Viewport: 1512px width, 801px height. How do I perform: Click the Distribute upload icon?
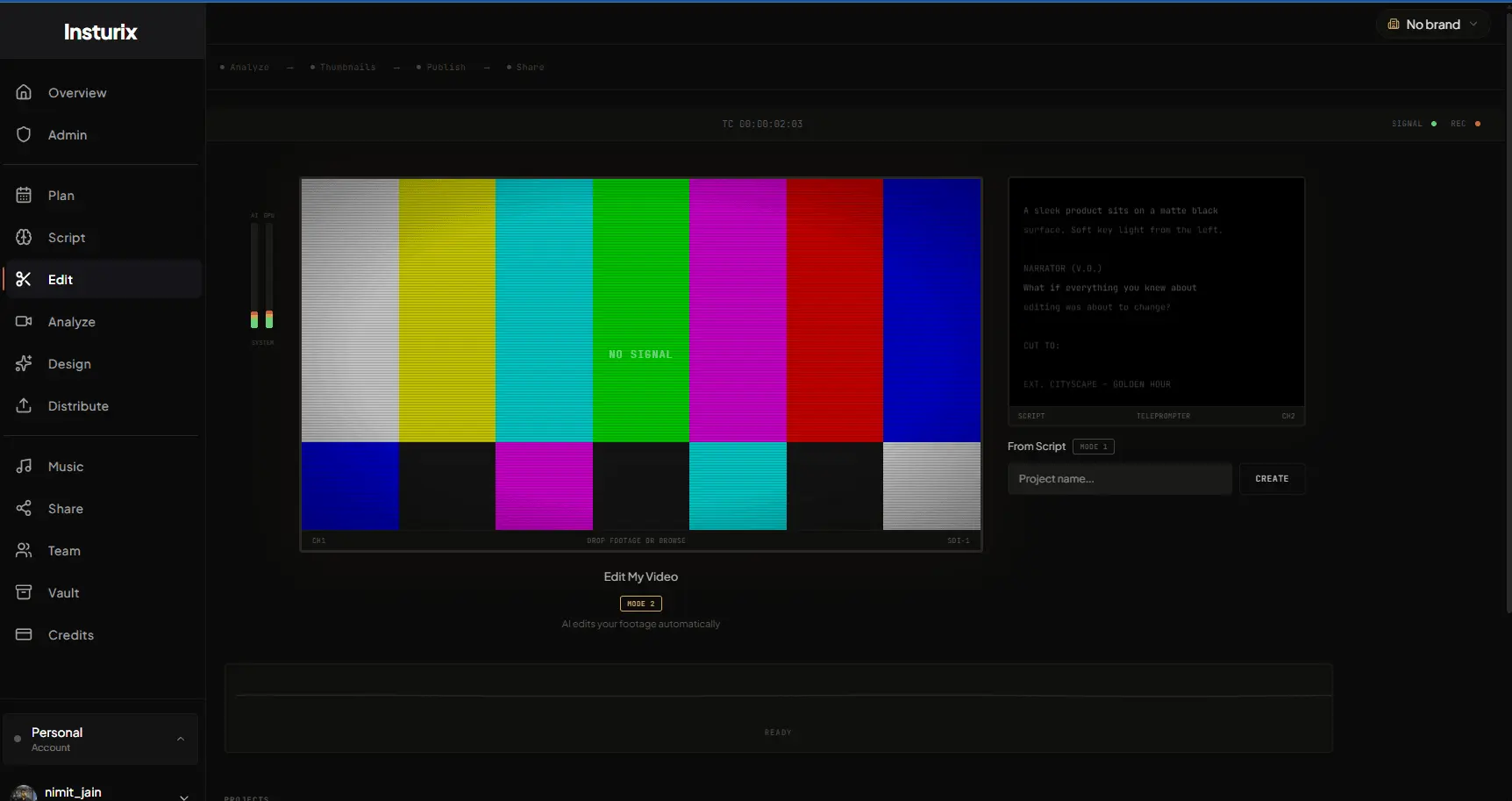point(24,405)
